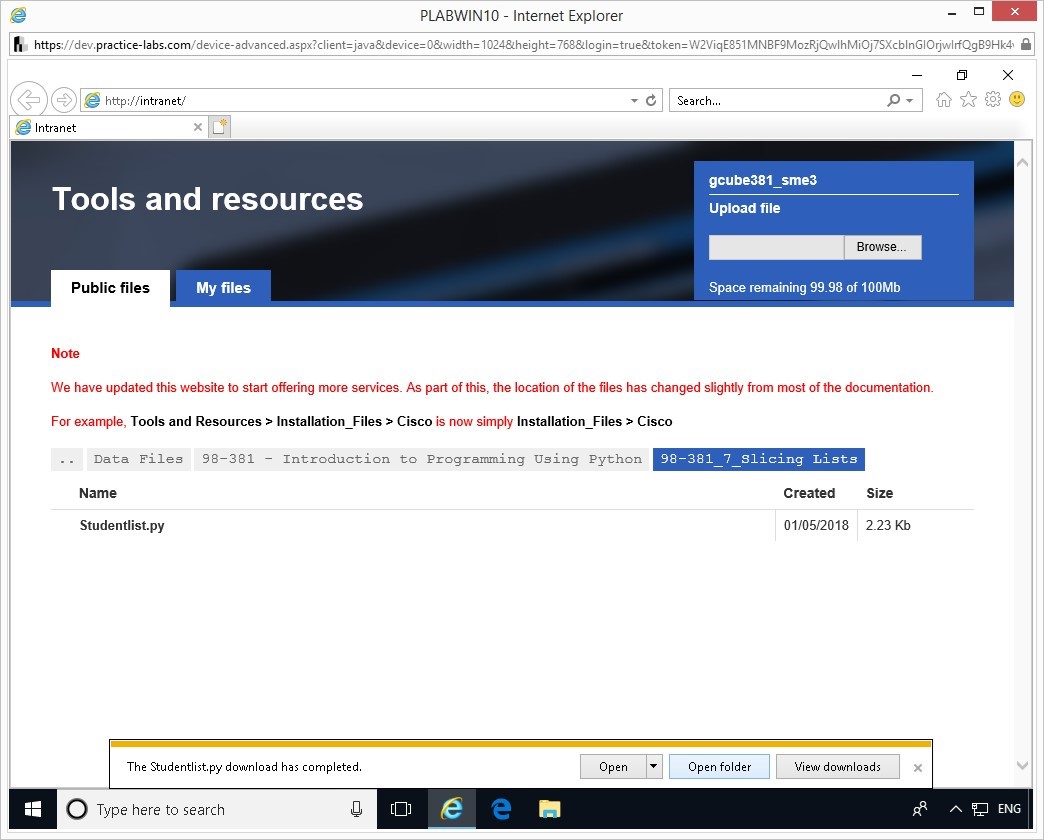
Task: Click the Home icon in toolbar
Action: coord(943,100)
